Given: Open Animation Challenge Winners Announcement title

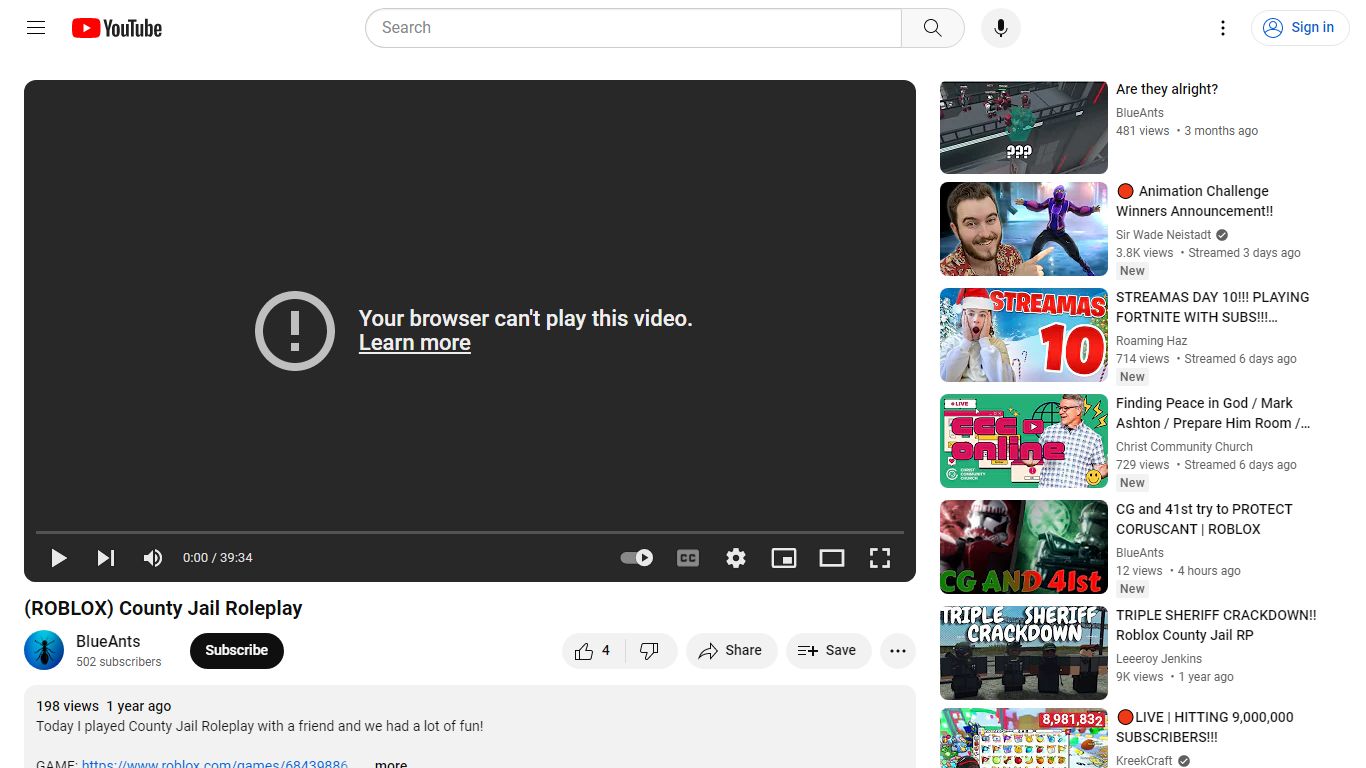Looking at the screenshot, I should [x=1195, y=201].
